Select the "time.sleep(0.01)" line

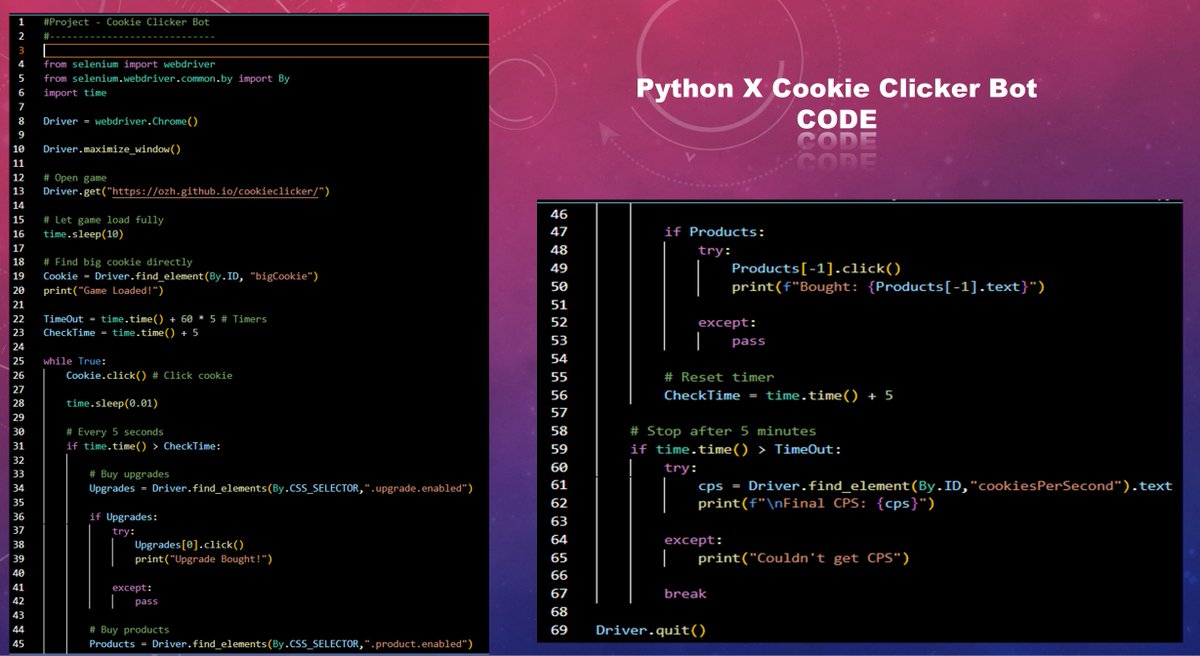point(112,403)
